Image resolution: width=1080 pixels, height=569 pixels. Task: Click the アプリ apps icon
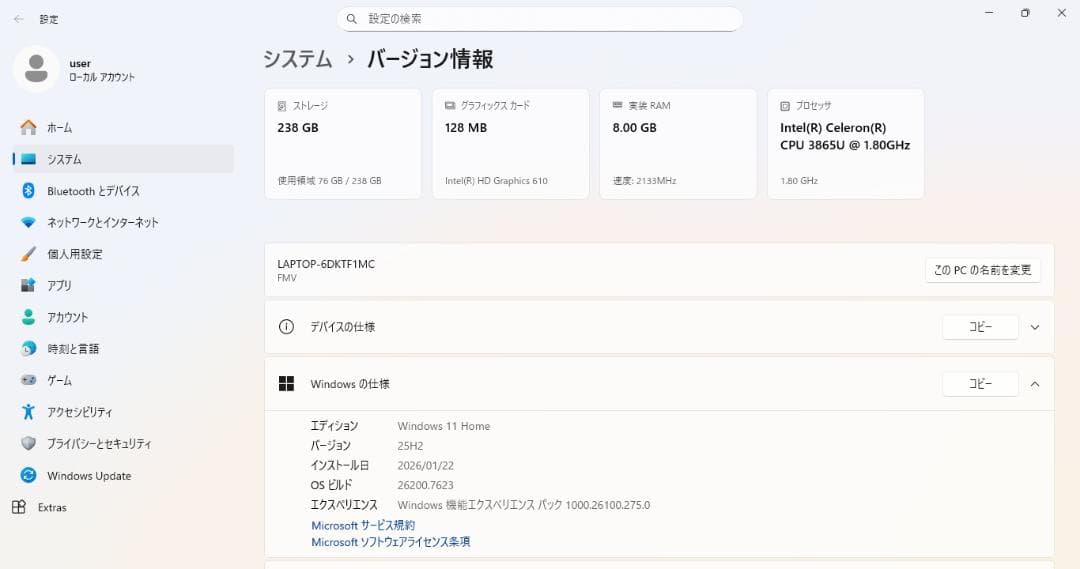point(28,285)
